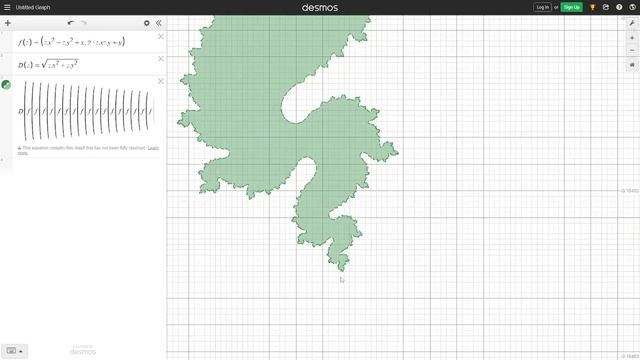Add a new expression item

pos(8,23)
